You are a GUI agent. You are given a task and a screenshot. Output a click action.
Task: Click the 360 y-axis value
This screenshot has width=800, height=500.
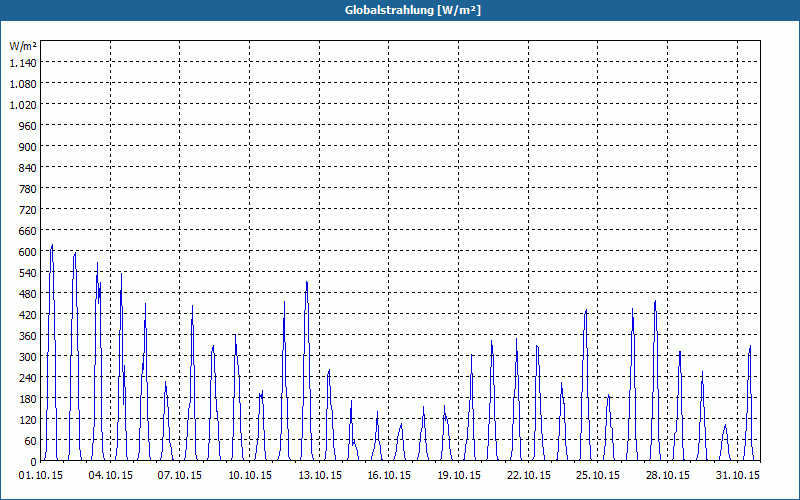[28, 336]
